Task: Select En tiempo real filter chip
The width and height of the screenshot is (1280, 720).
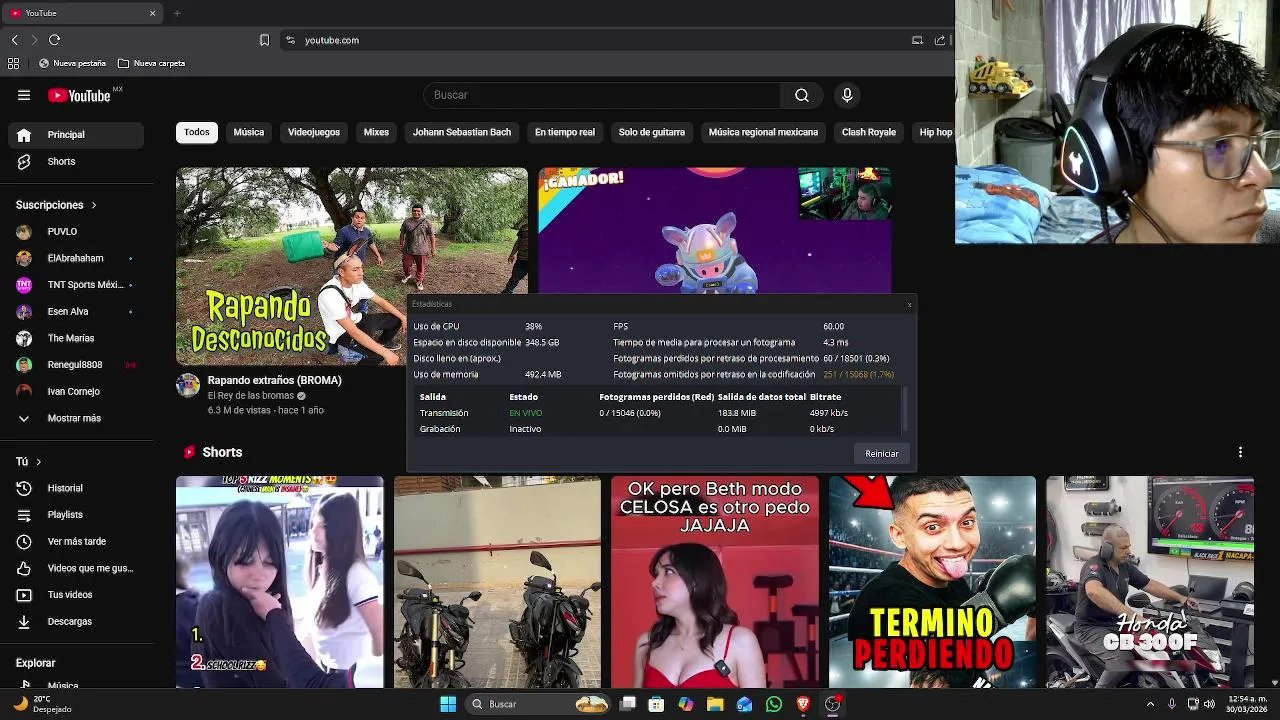Action: point(565,132)
